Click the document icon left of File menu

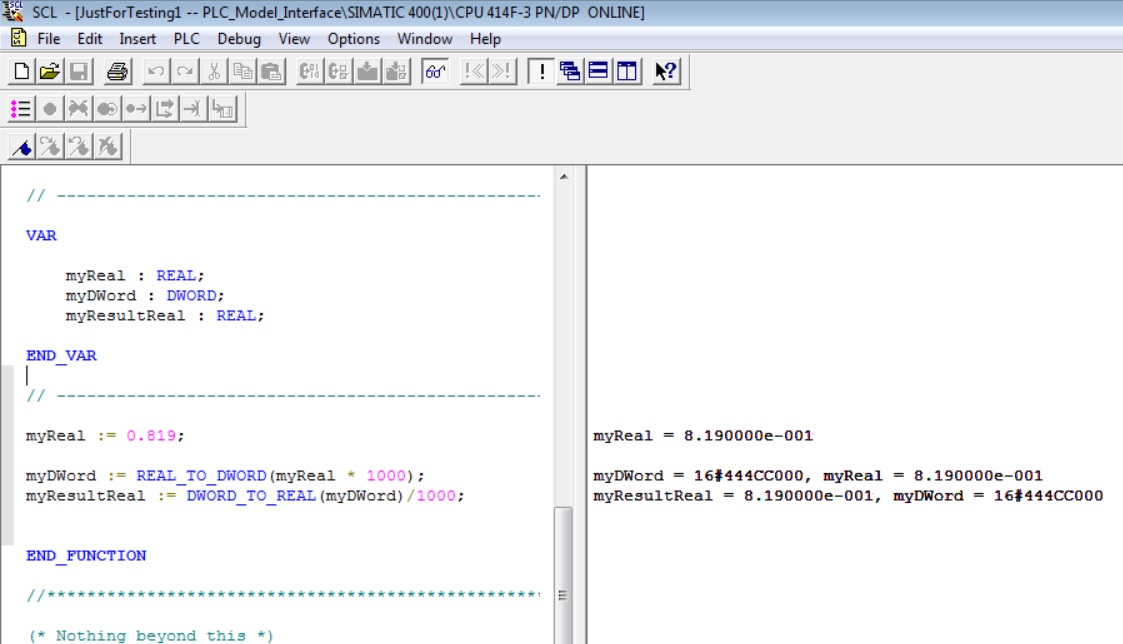(x=18, y=38)
